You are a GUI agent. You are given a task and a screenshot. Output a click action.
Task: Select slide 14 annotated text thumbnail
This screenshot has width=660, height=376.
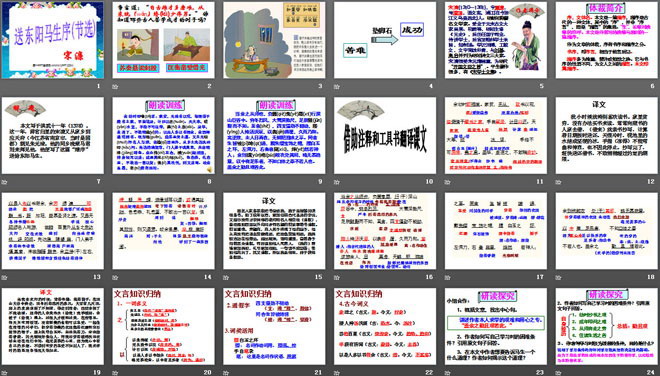pyautogui.click(x=163, y=231)
